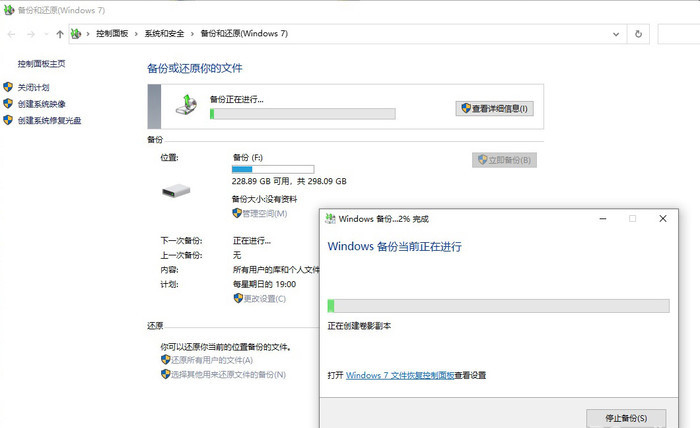This screenshot has height=428, width=700.
Task: Click the Windows 备份 dialog title icon
Action: tap(330, 218)
